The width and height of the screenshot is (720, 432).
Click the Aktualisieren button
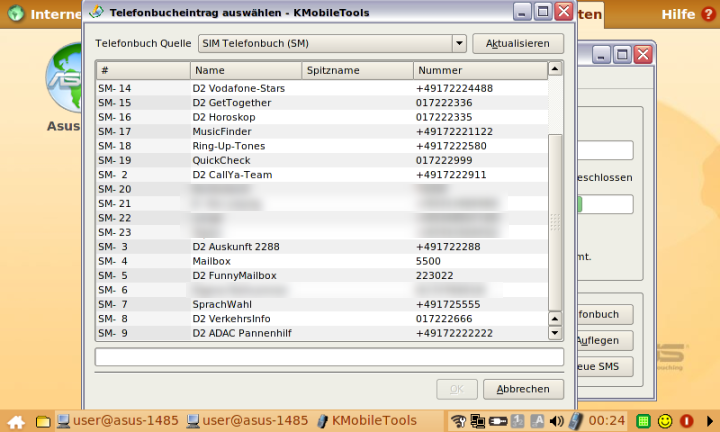click(x=518, y=44)
